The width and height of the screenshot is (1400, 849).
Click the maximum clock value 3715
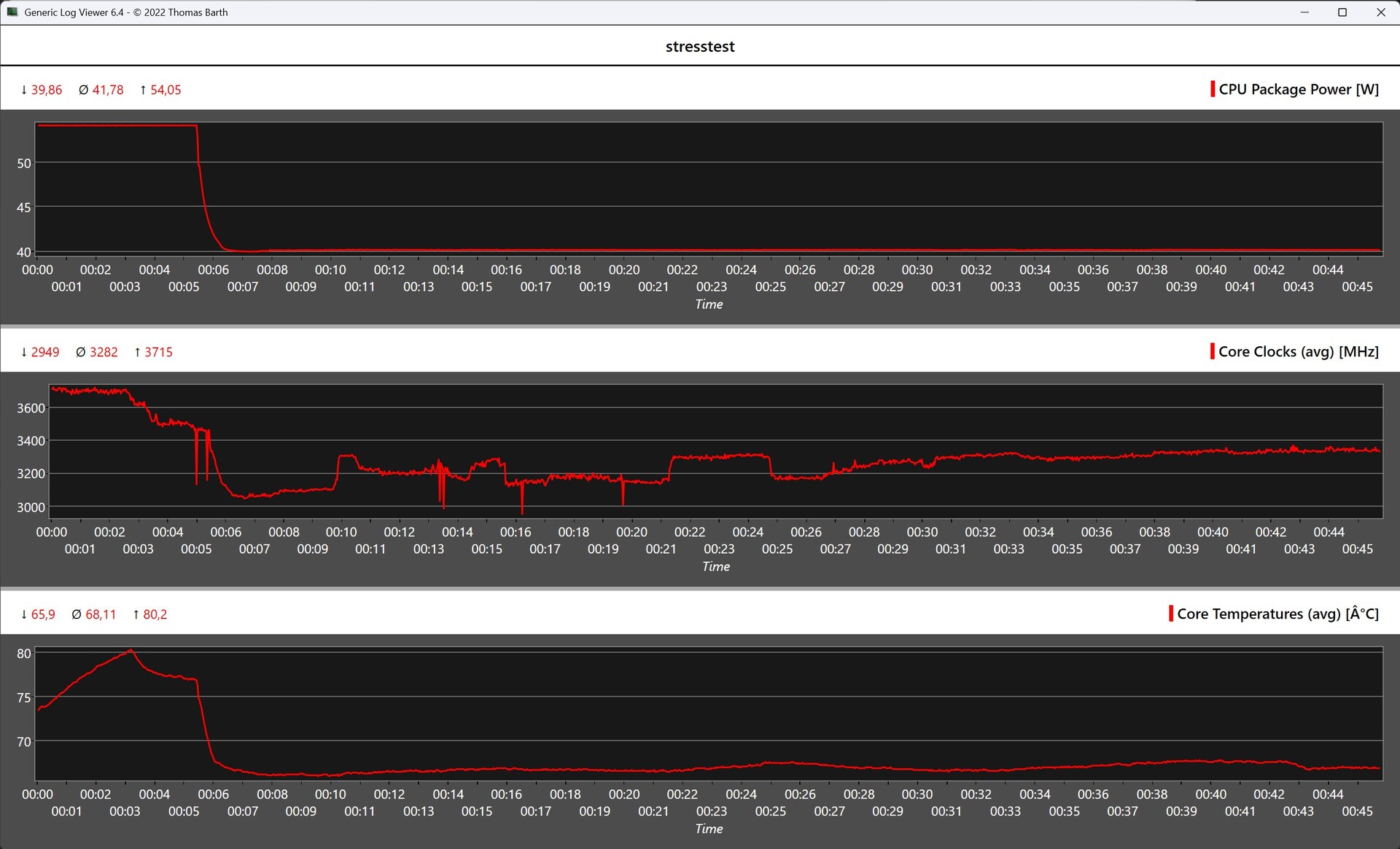click(158, 352)
